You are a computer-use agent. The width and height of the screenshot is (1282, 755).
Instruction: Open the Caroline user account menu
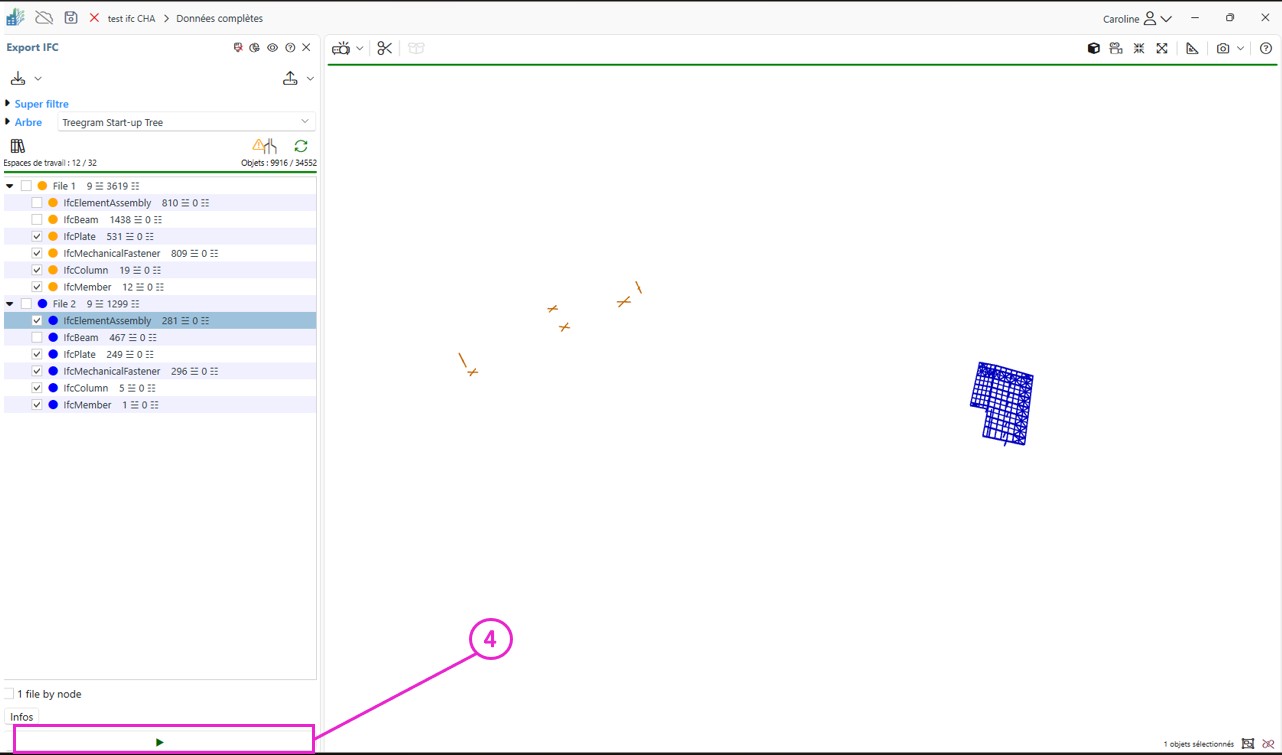[1137, 19]
